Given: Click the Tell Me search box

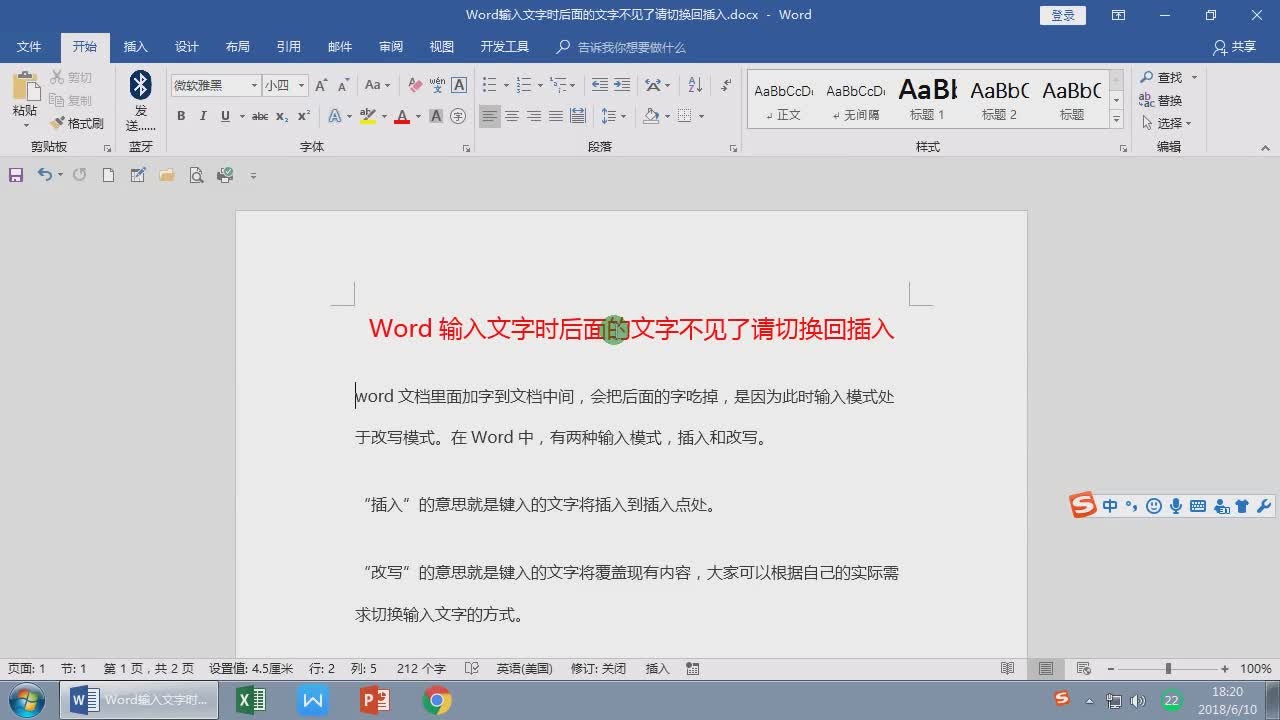Looking at the screenshot, I should click(x=621, y=47).
